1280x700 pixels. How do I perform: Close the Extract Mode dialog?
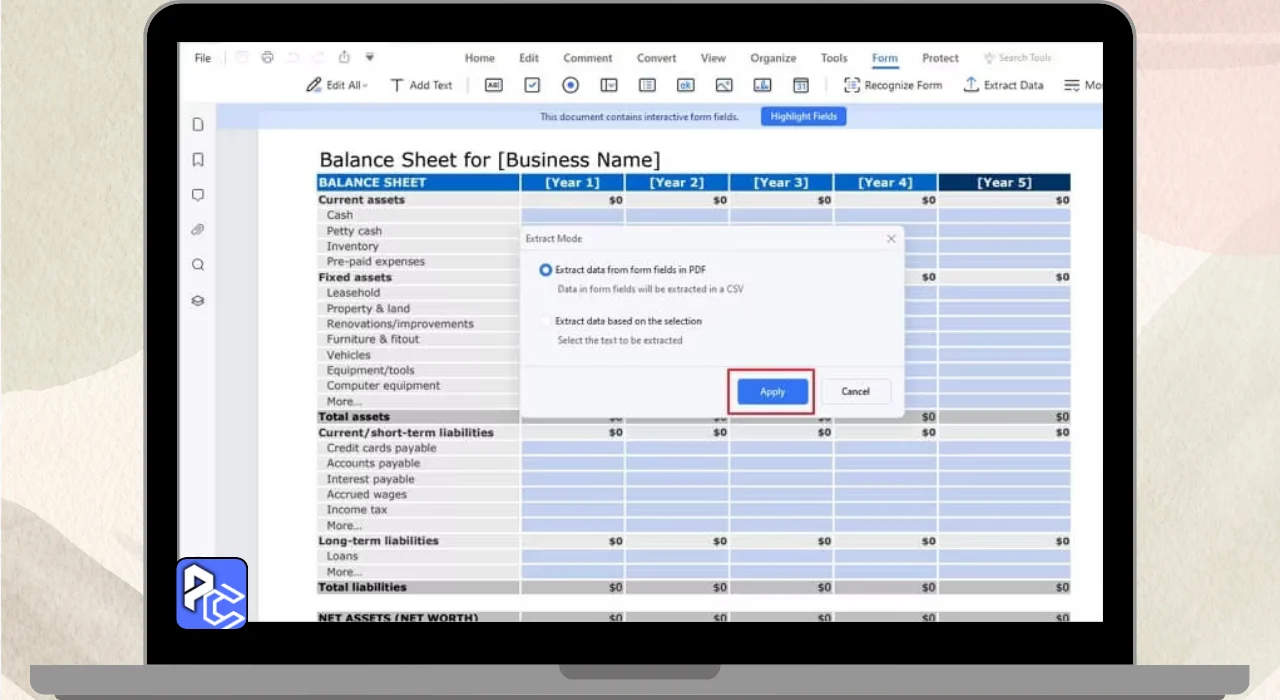pyautogui.click(x=891, y=239)
